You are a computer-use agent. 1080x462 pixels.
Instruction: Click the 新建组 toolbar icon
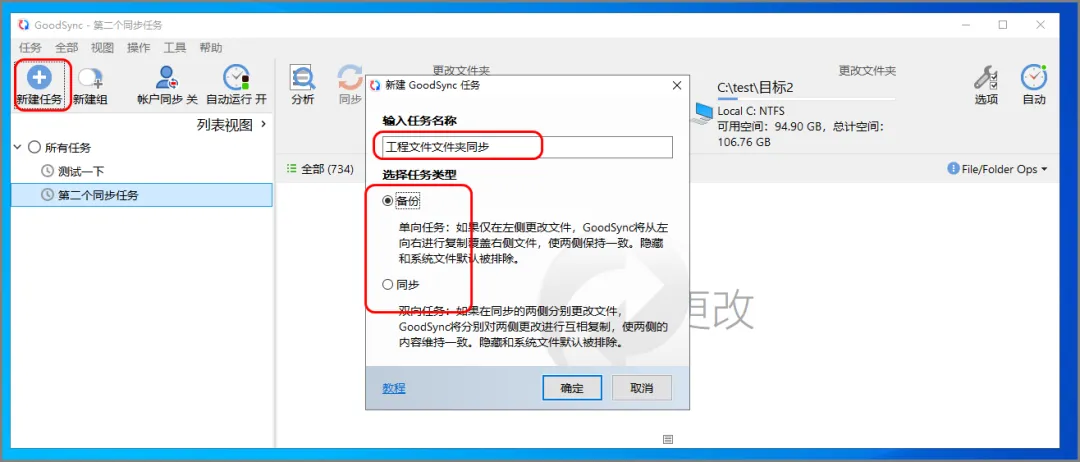click(x=90, y=78)
